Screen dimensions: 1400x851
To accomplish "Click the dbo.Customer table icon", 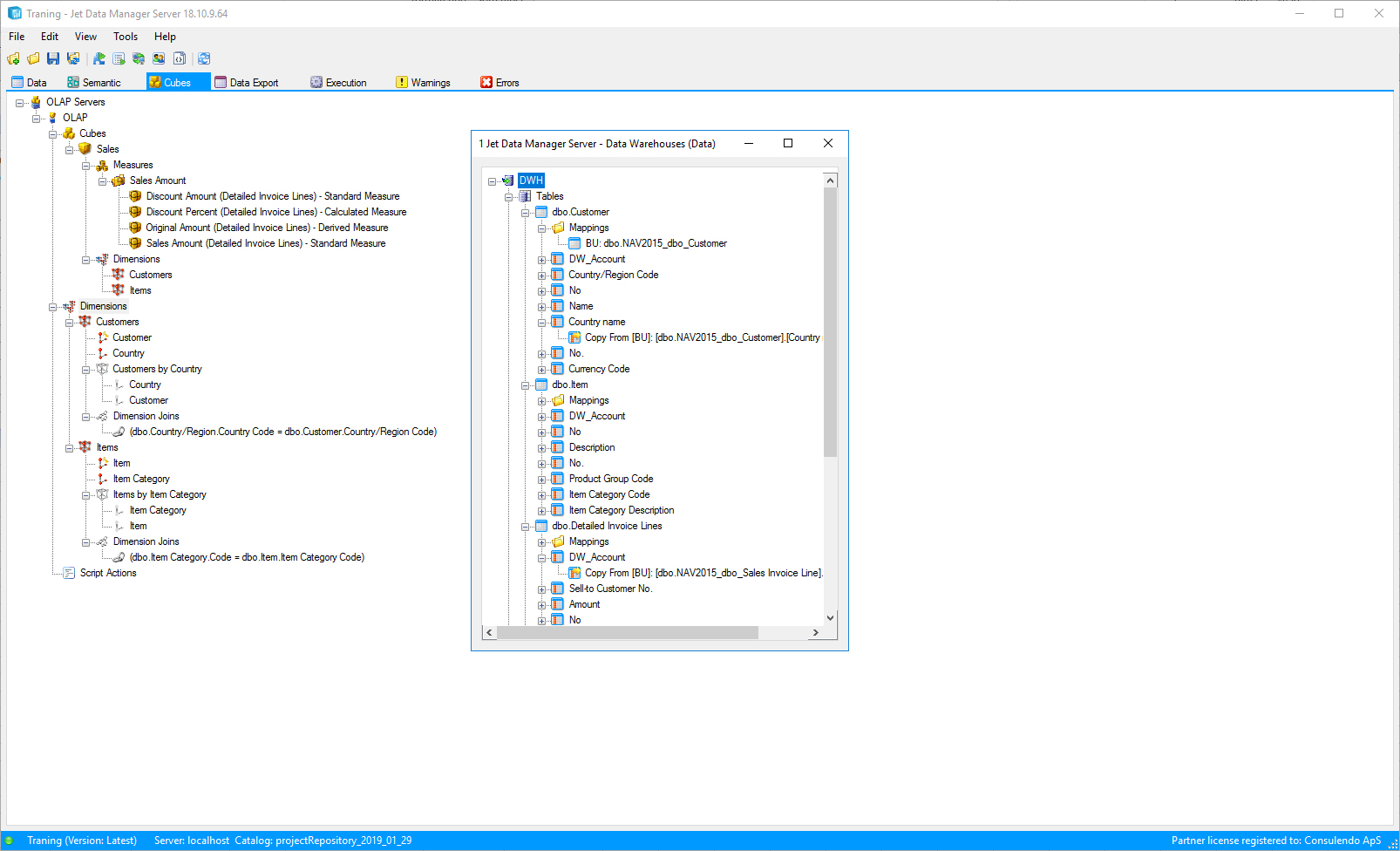I will [x=541, y=212].
